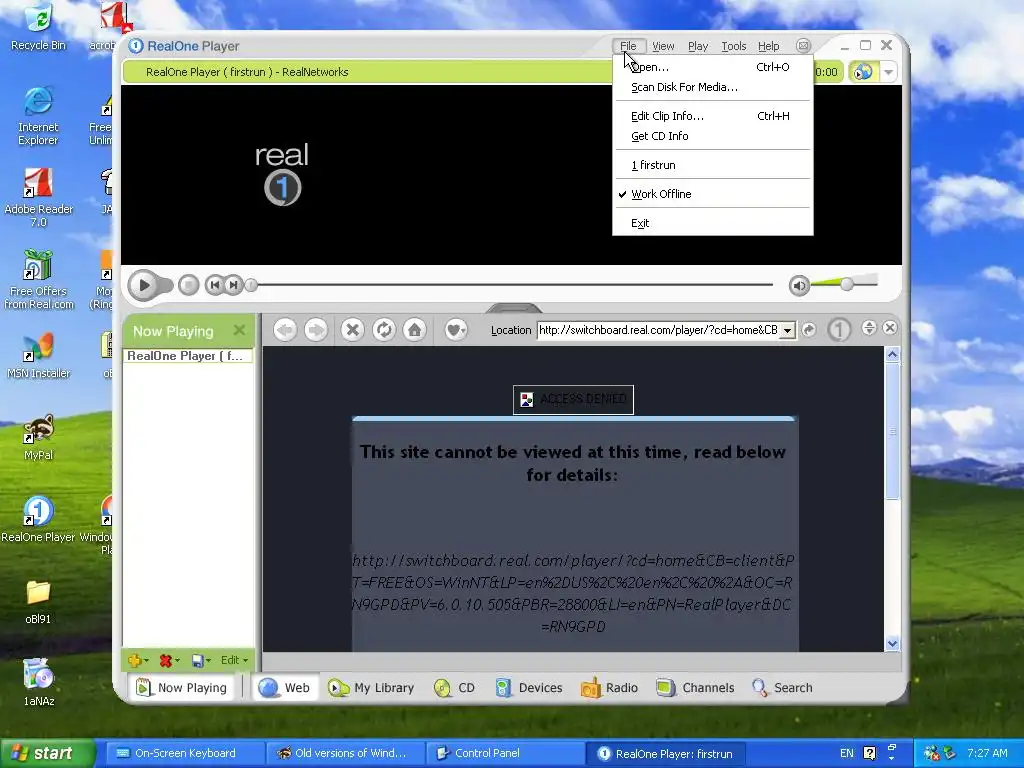Choose Open... from File menu

(x=712, y=67)
